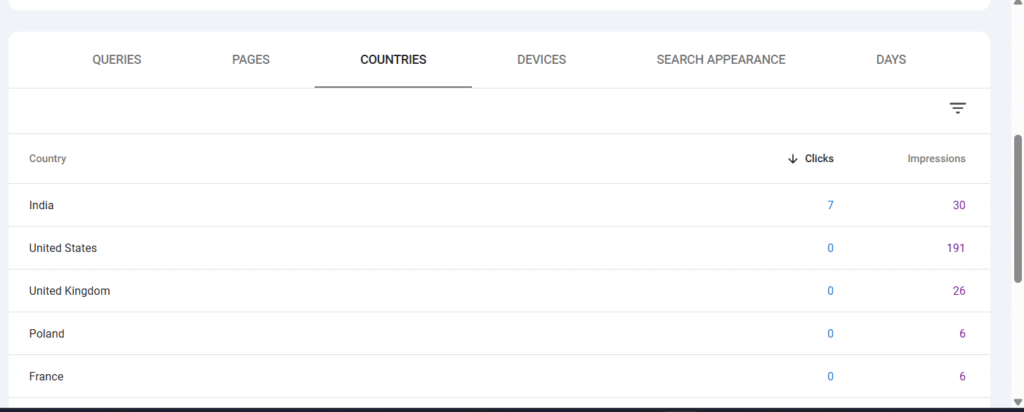Sort by Impressions column header
Viewport: 1024px width, 412px height.
point(936,159)
